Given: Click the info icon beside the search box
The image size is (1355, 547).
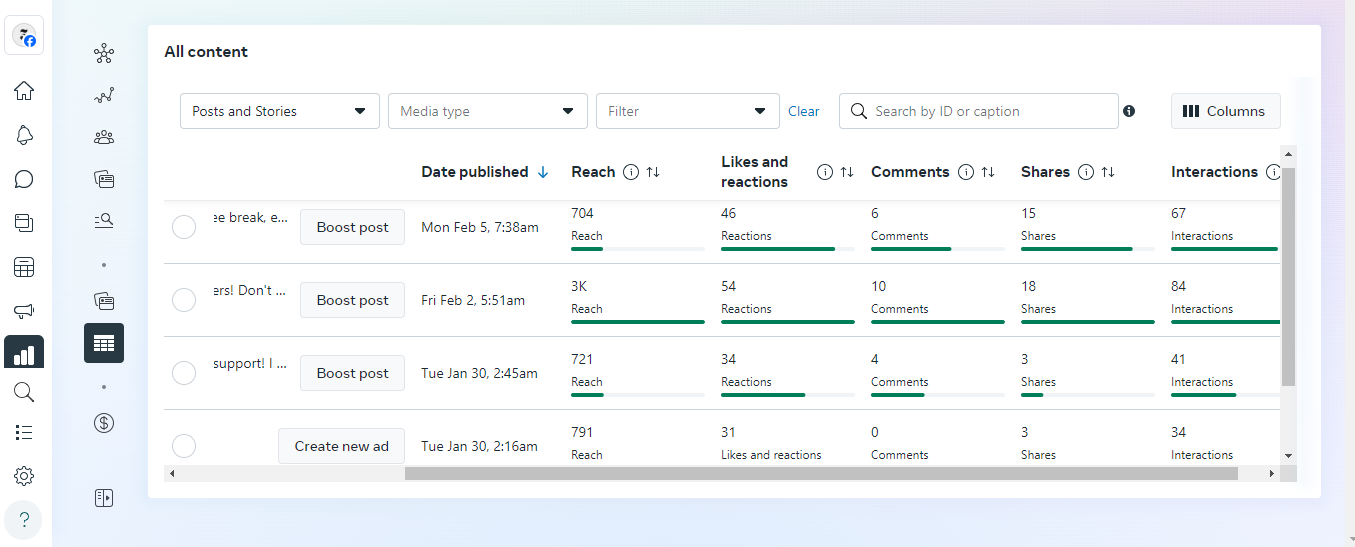Looking at the screenshot, I should (1129, 111).
